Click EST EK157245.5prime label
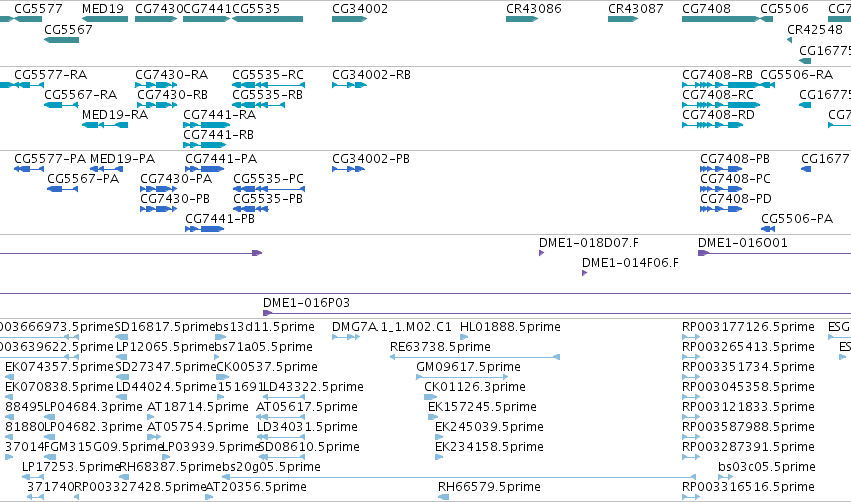This screenshot has height=502, width=851. [x=482, y=407]
